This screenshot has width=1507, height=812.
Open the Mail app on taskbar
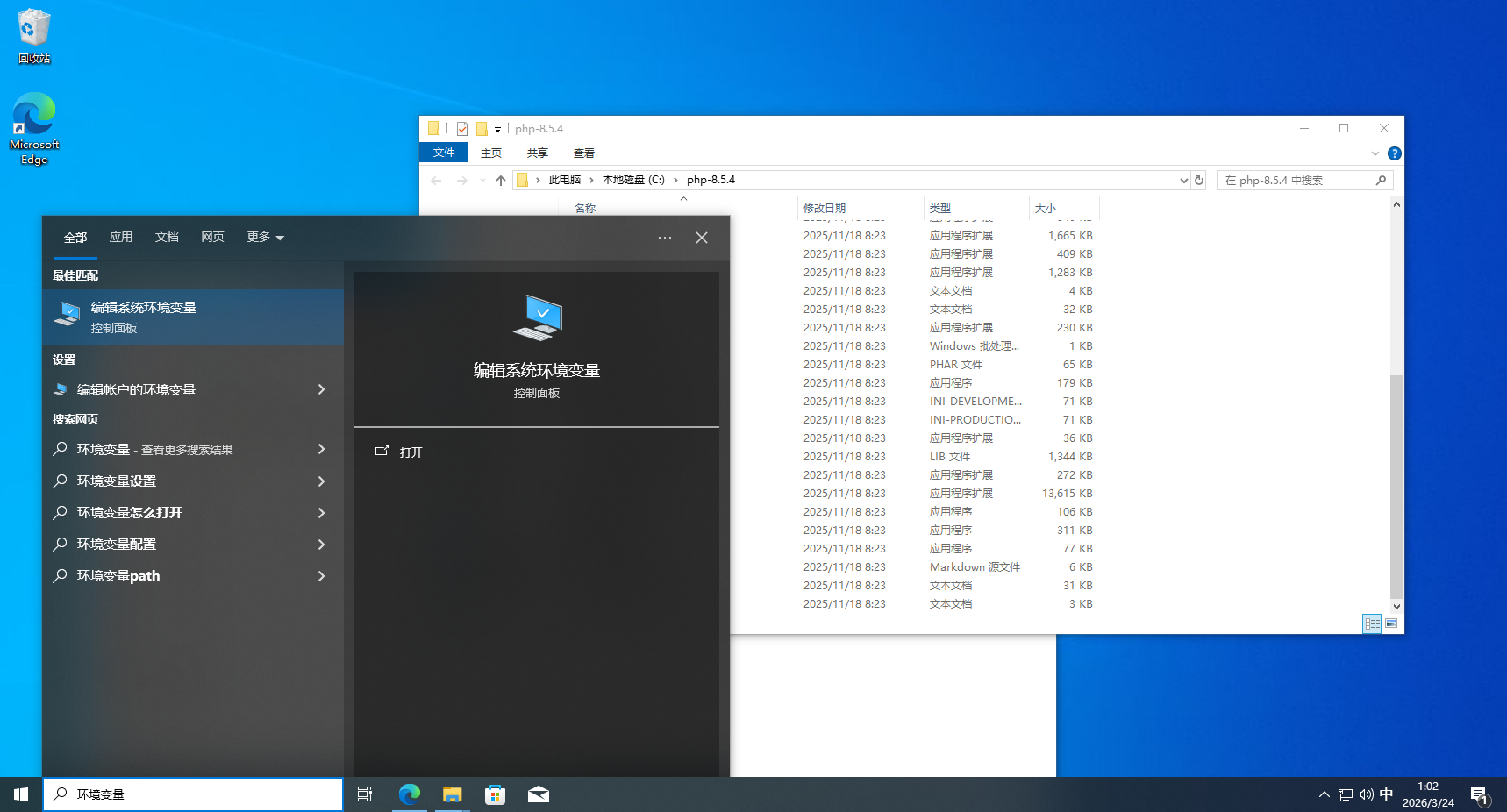tap(539, 794)
